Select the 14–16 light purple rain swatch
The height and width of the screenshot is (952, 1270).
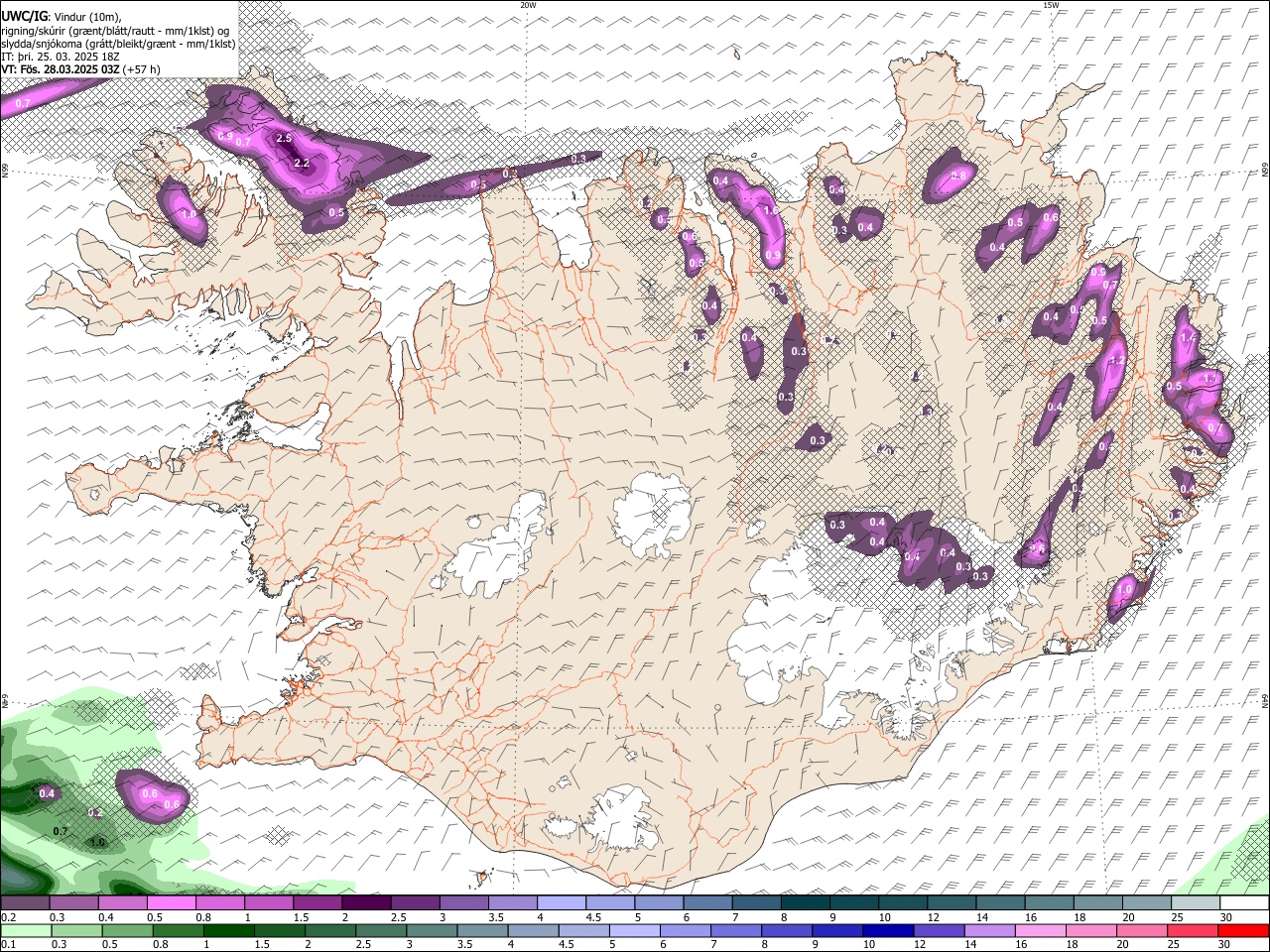tap(988, 930)
